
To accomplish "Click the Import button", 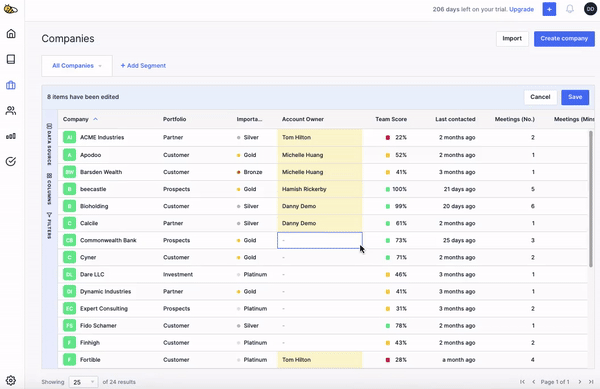I will 512,39.
